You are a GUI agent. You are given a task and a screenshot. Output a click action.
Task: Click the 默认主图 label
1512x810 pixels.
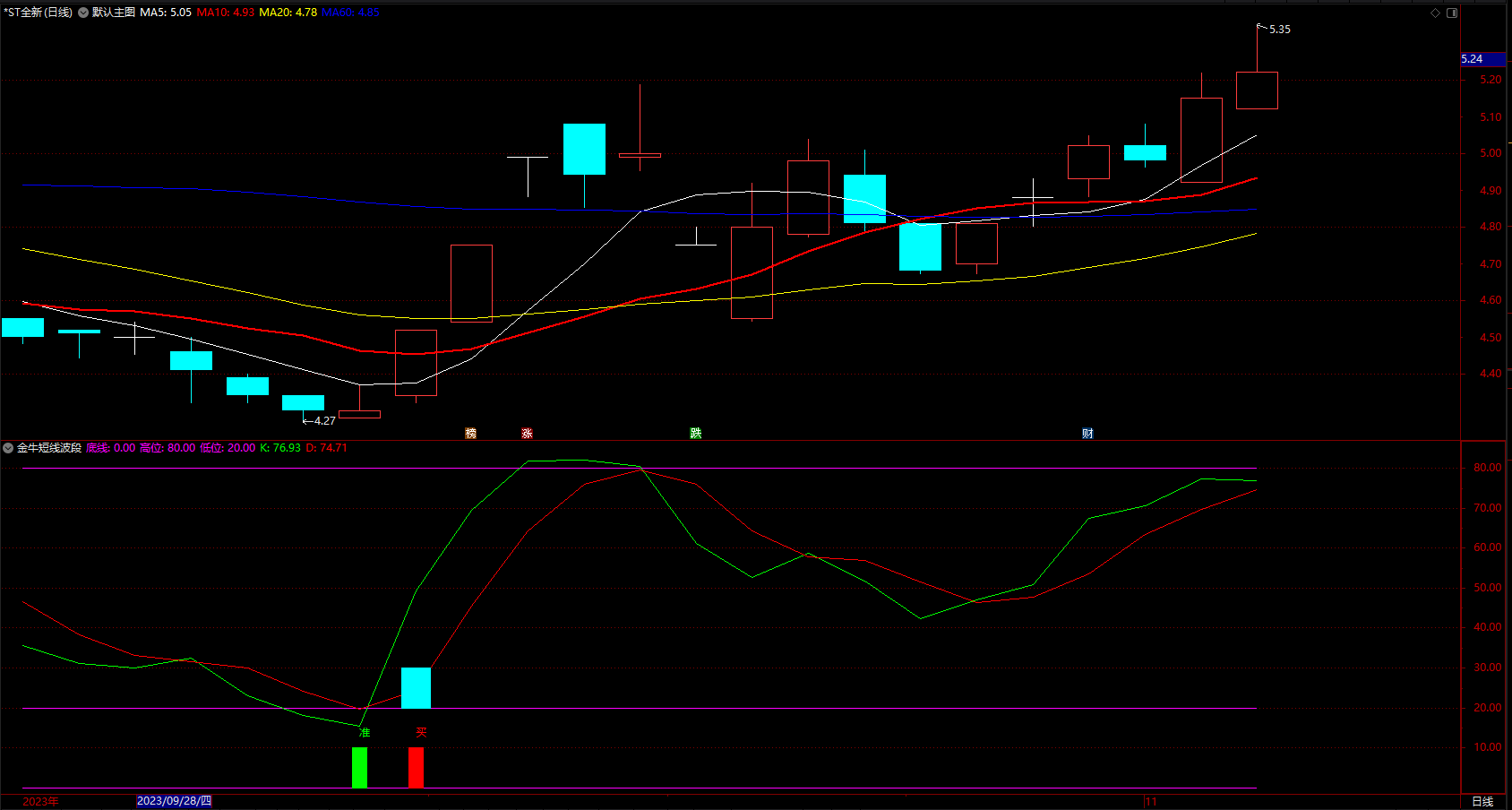click(114, 13)
